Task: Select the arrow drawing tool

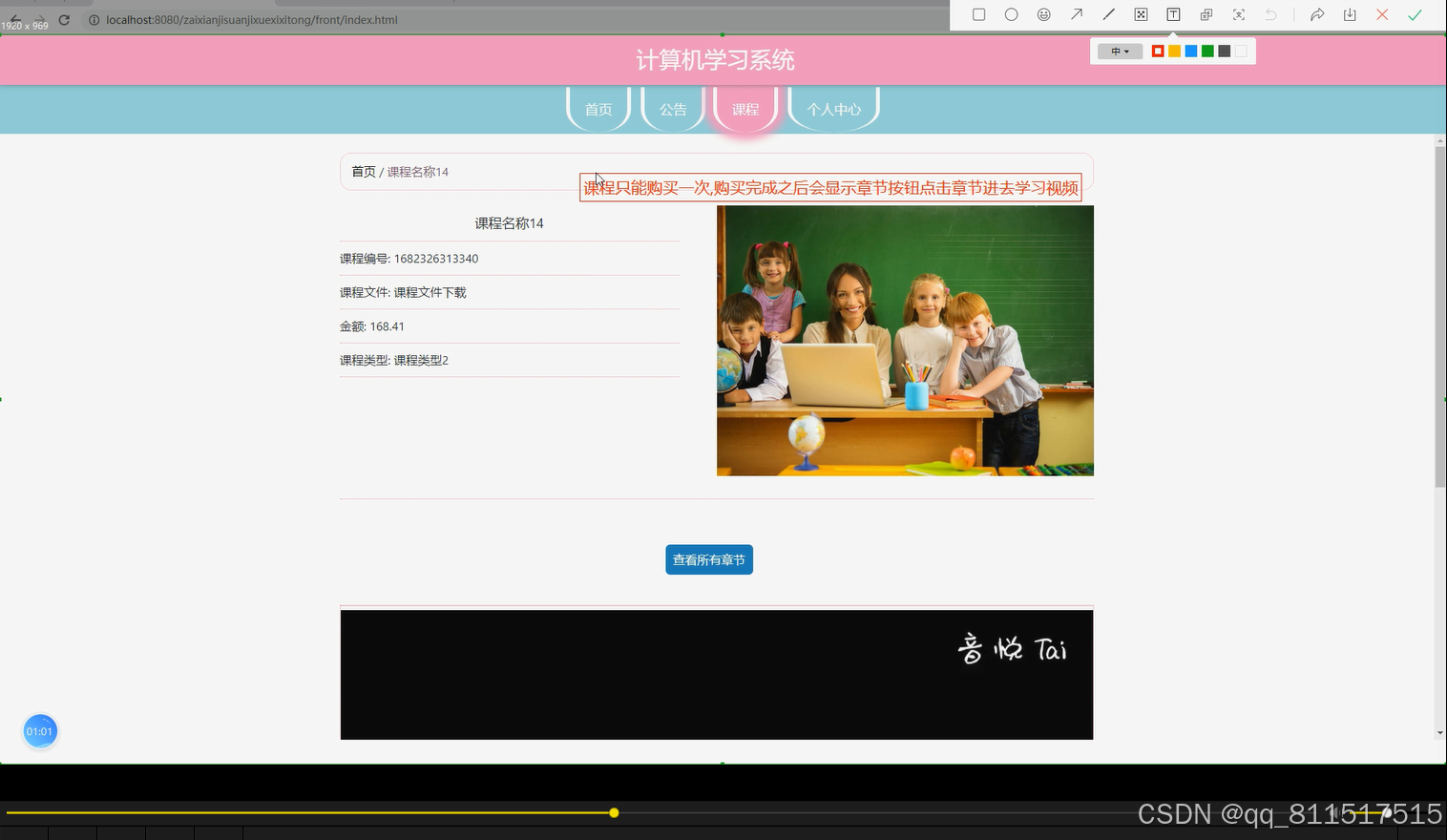Action: (1076, 14)
